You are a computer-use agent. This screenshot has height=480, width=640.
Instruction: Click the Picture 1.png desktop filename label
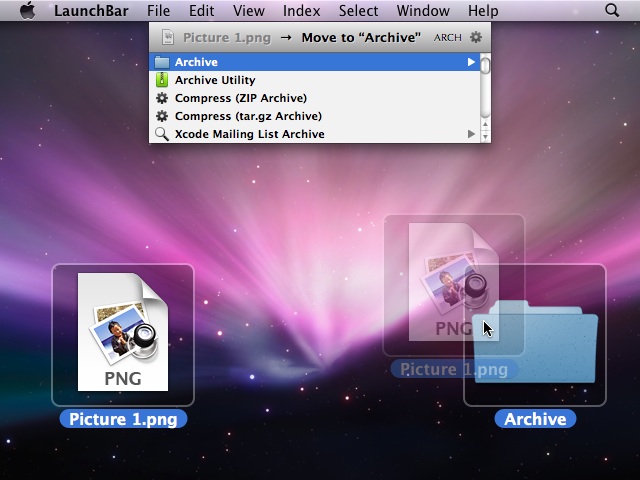123,419
